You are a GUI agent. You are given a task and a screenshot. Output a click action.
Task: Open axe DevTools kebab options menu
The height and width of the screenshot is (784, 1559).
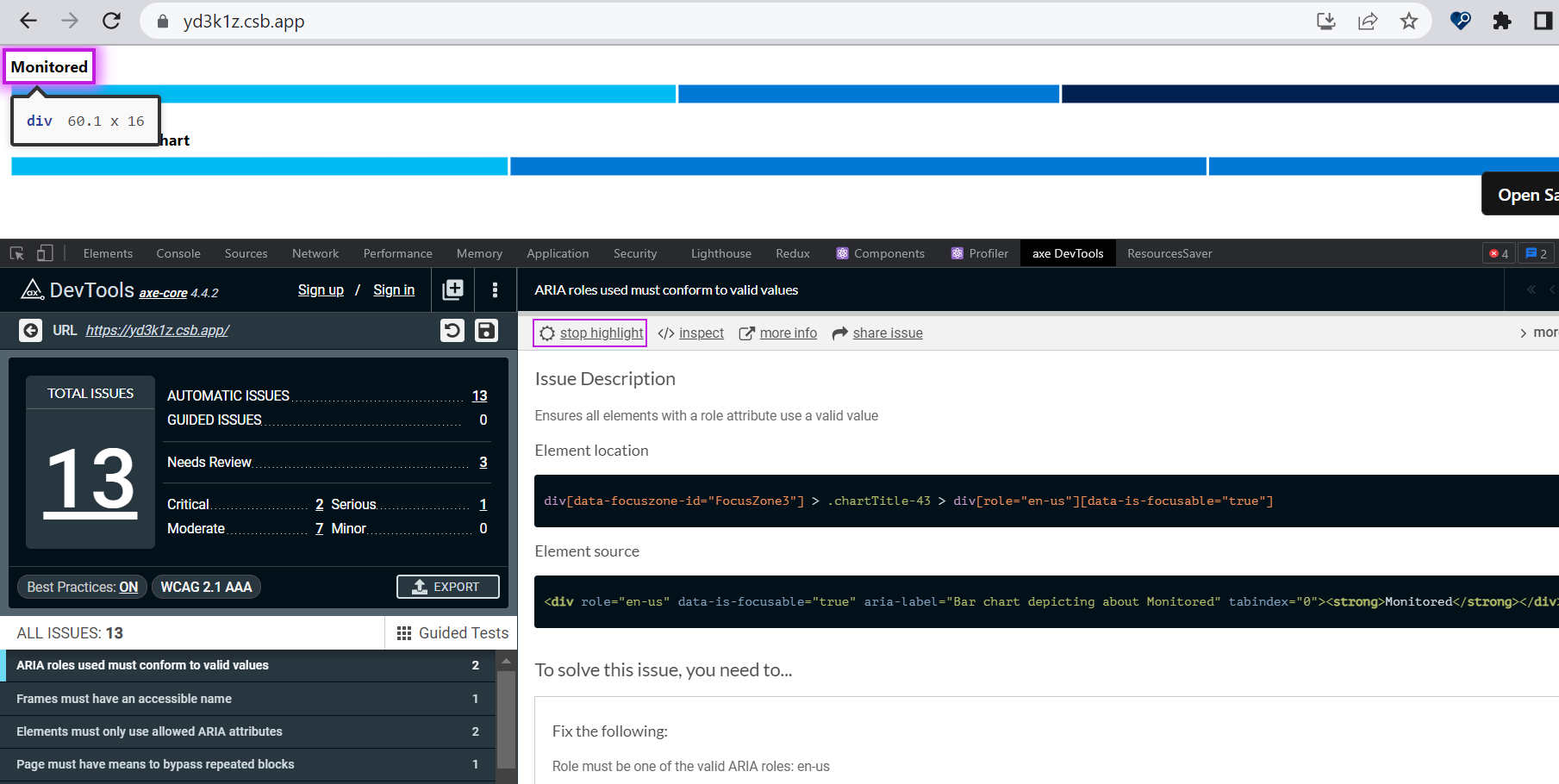[495, 290]
